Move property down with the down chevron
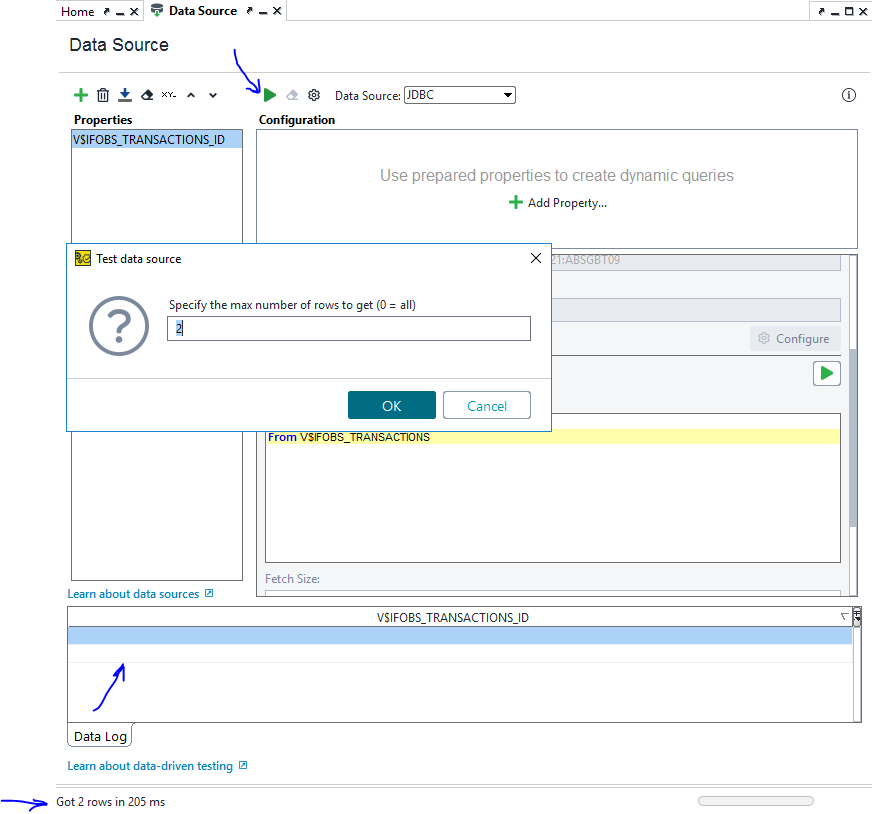This screenshot has width=872, height=814. click(x=213, y=96)
